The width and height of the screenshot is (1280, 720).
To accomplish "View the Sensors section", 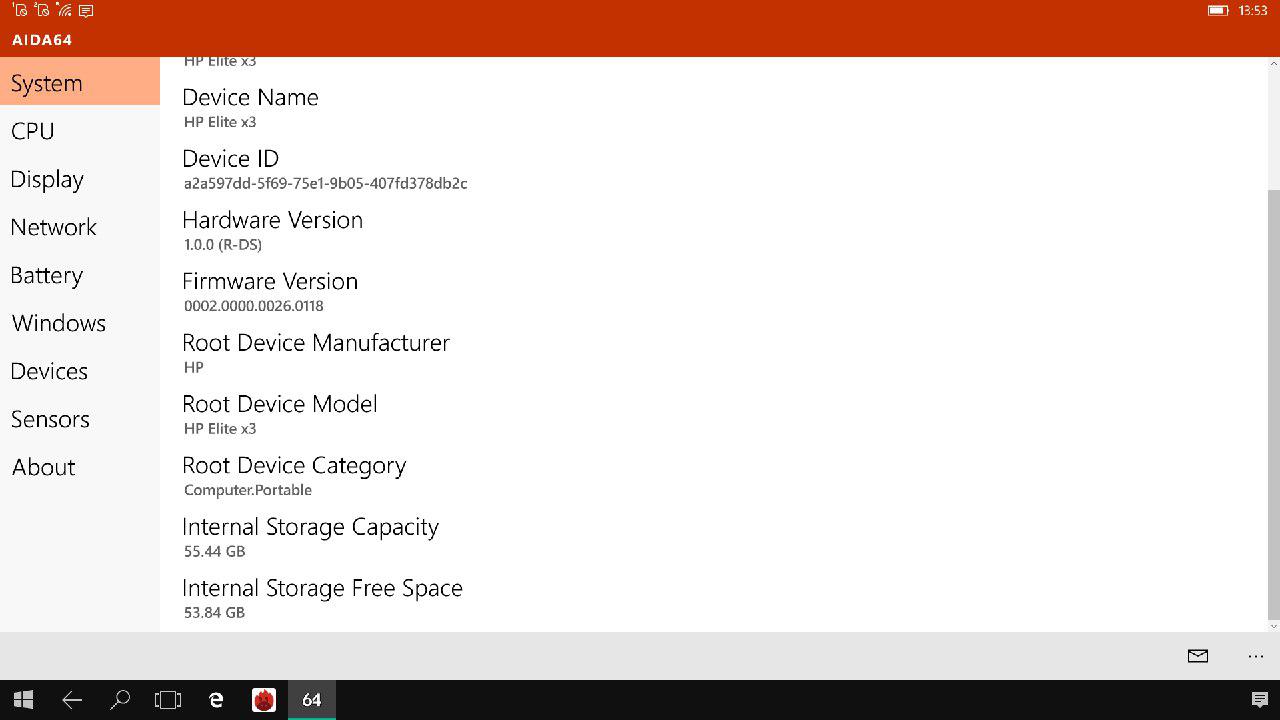I will 80,419.
